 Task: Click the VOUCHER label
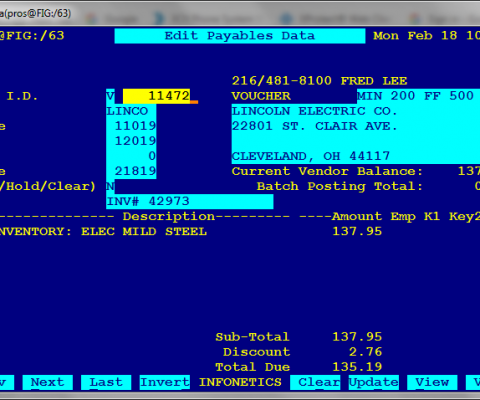tap(261, 96)
